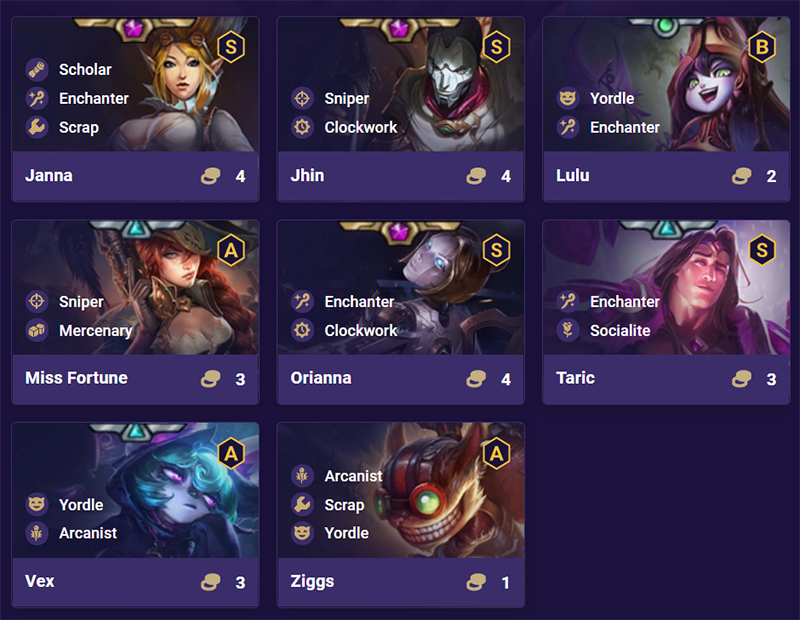Click the cost value 4 on Orianna's card

click(506, 379)
